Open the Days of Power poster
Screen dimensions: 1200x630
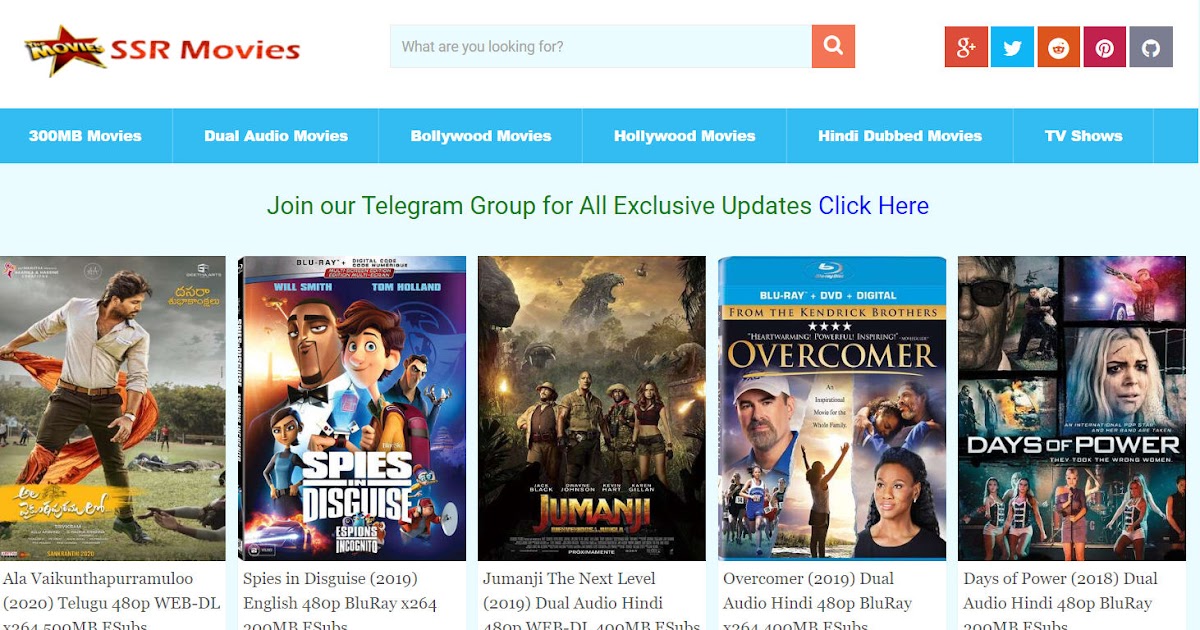[x=1072, y=408]
